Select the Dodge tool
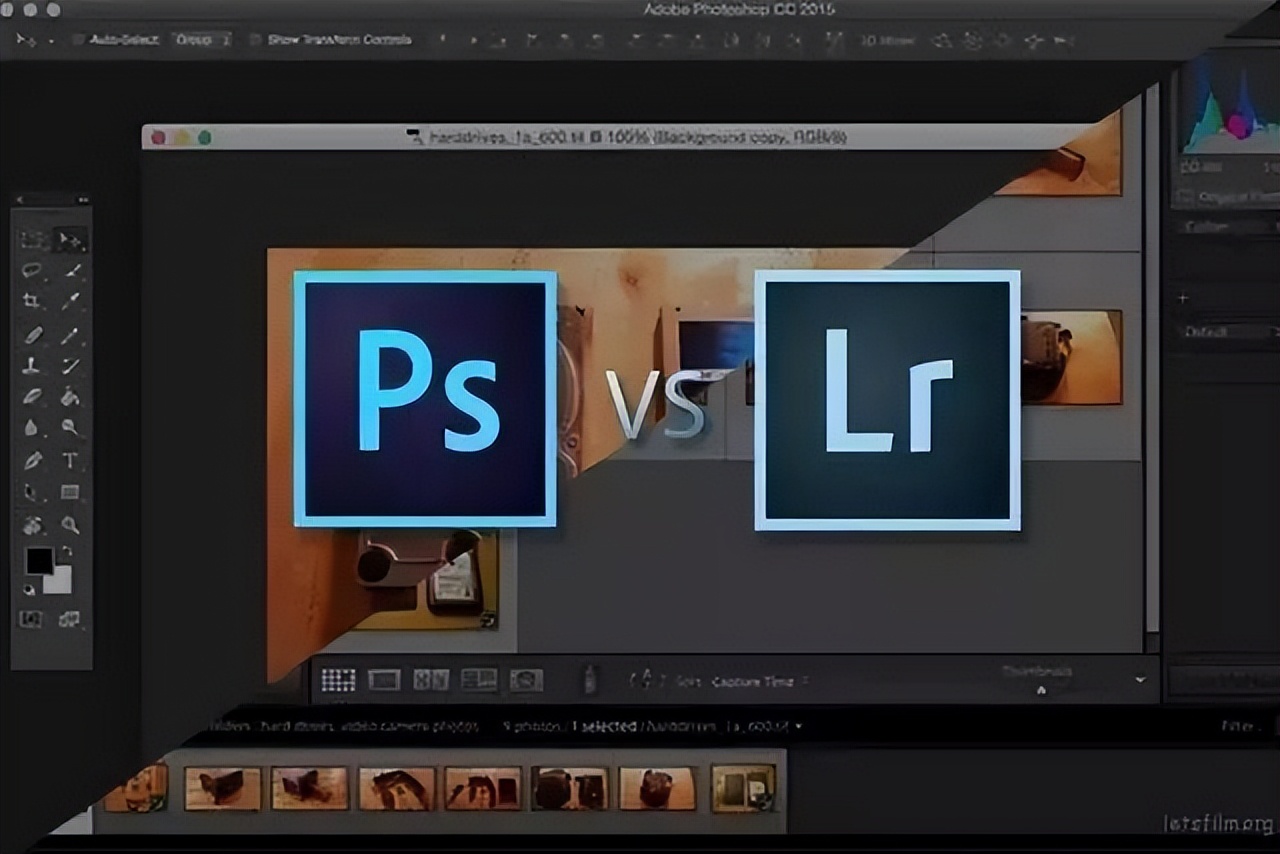This screenshot has width=1280, height=854. coord(70,427)
